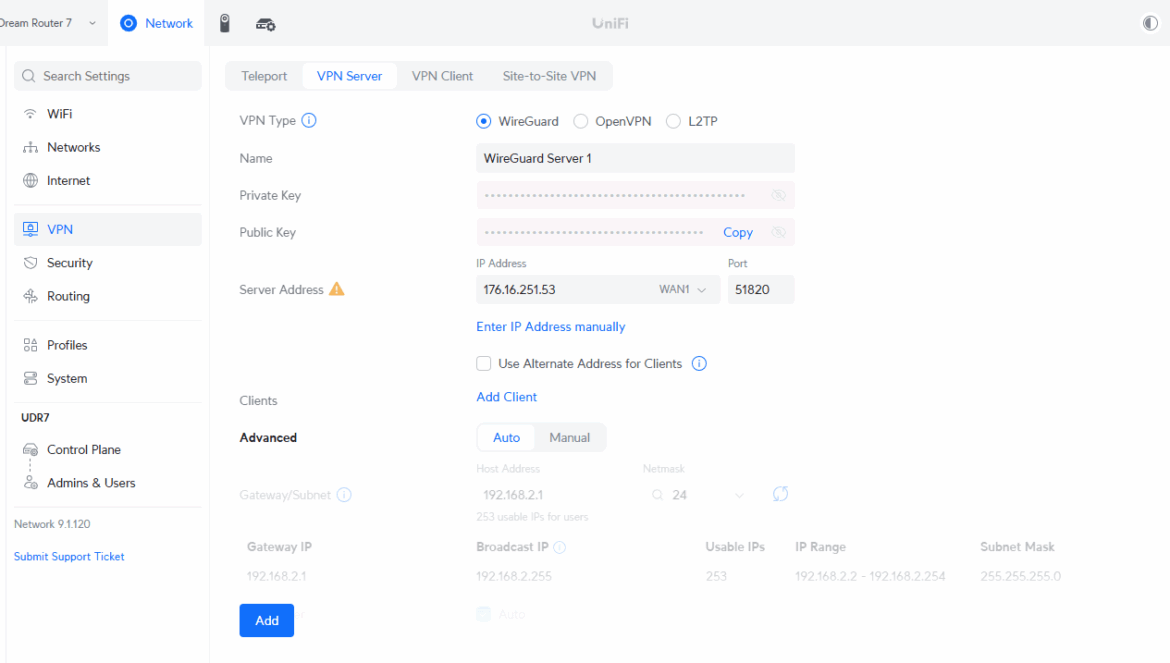This screenshot has height=663, width=1170.
Task: Click the search magnifier icon in settings
Action: click(28, 76)
